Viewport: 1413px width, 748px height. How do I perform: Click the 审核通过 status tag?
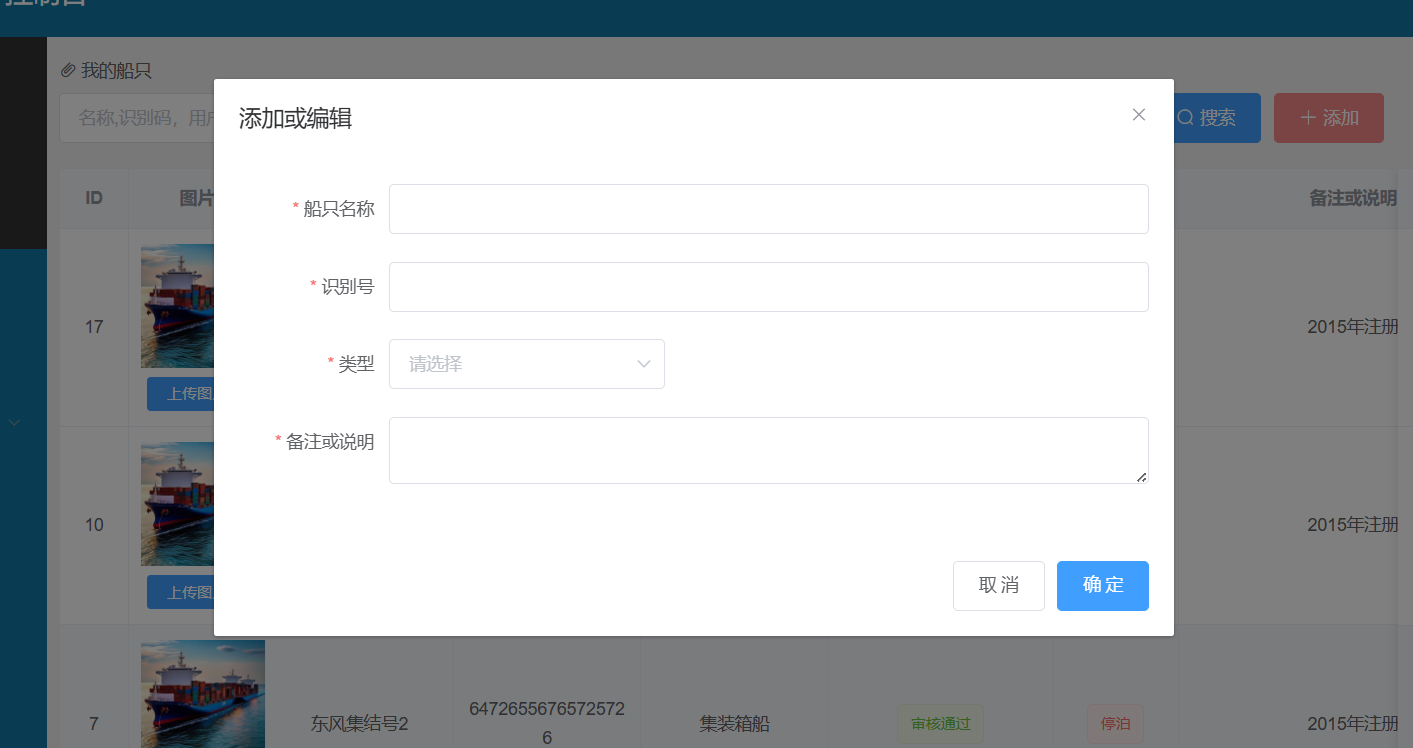pos(941,724)
